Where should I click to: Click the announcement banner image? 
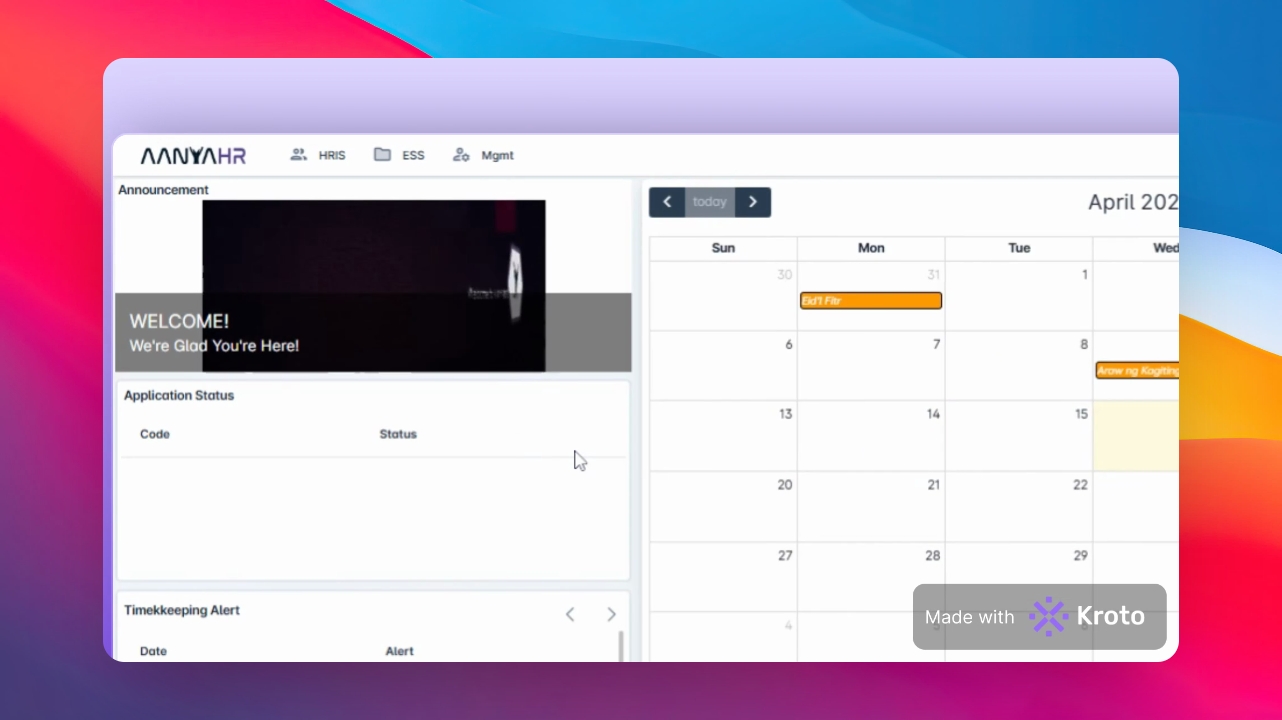click(x=374, y=286)
